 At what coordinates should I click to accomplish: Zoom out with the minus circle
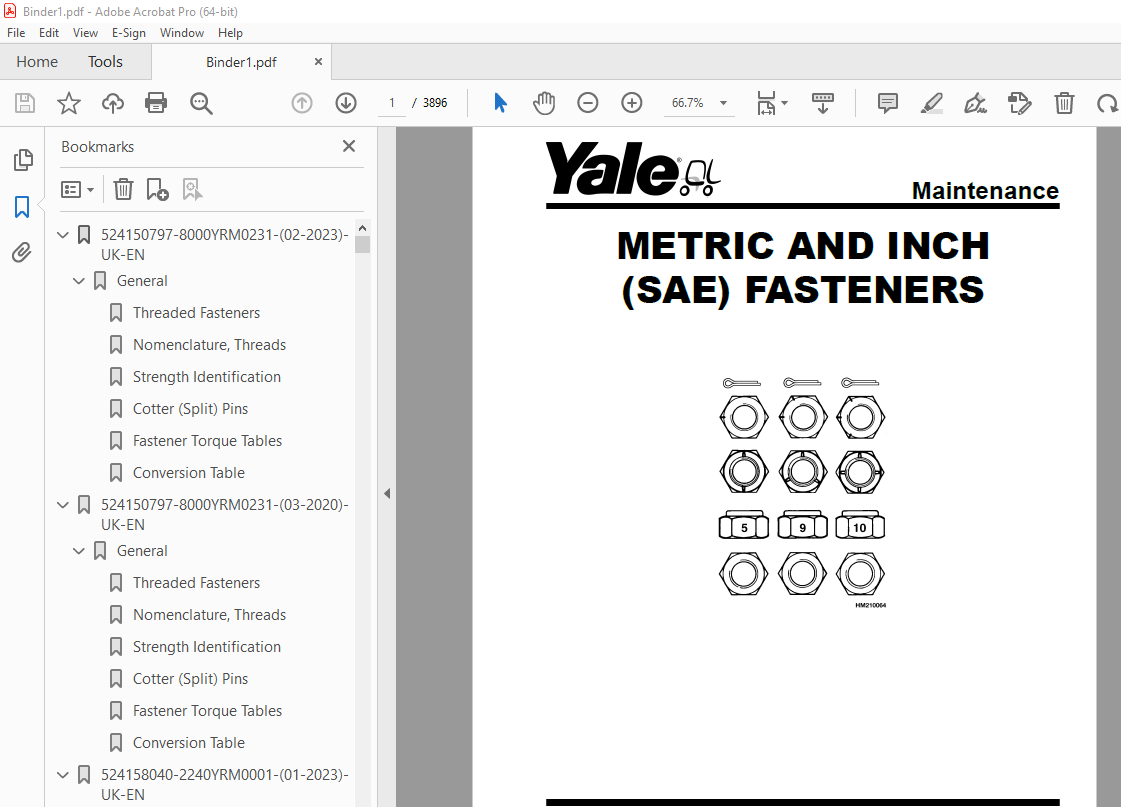(x=588, y=103)
